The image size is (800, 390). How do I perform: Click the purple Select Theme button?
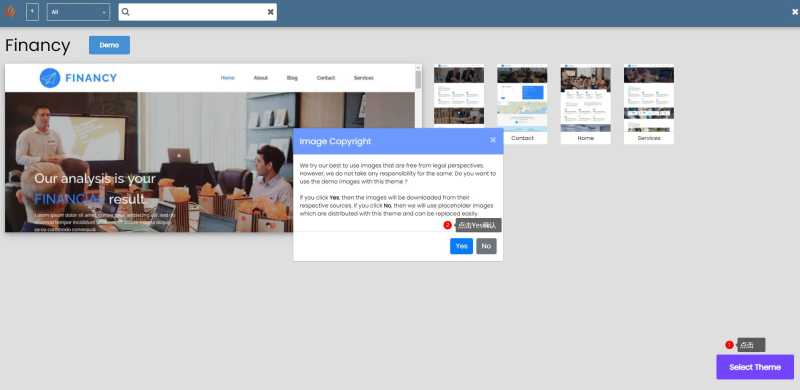[x=755, y=367]
